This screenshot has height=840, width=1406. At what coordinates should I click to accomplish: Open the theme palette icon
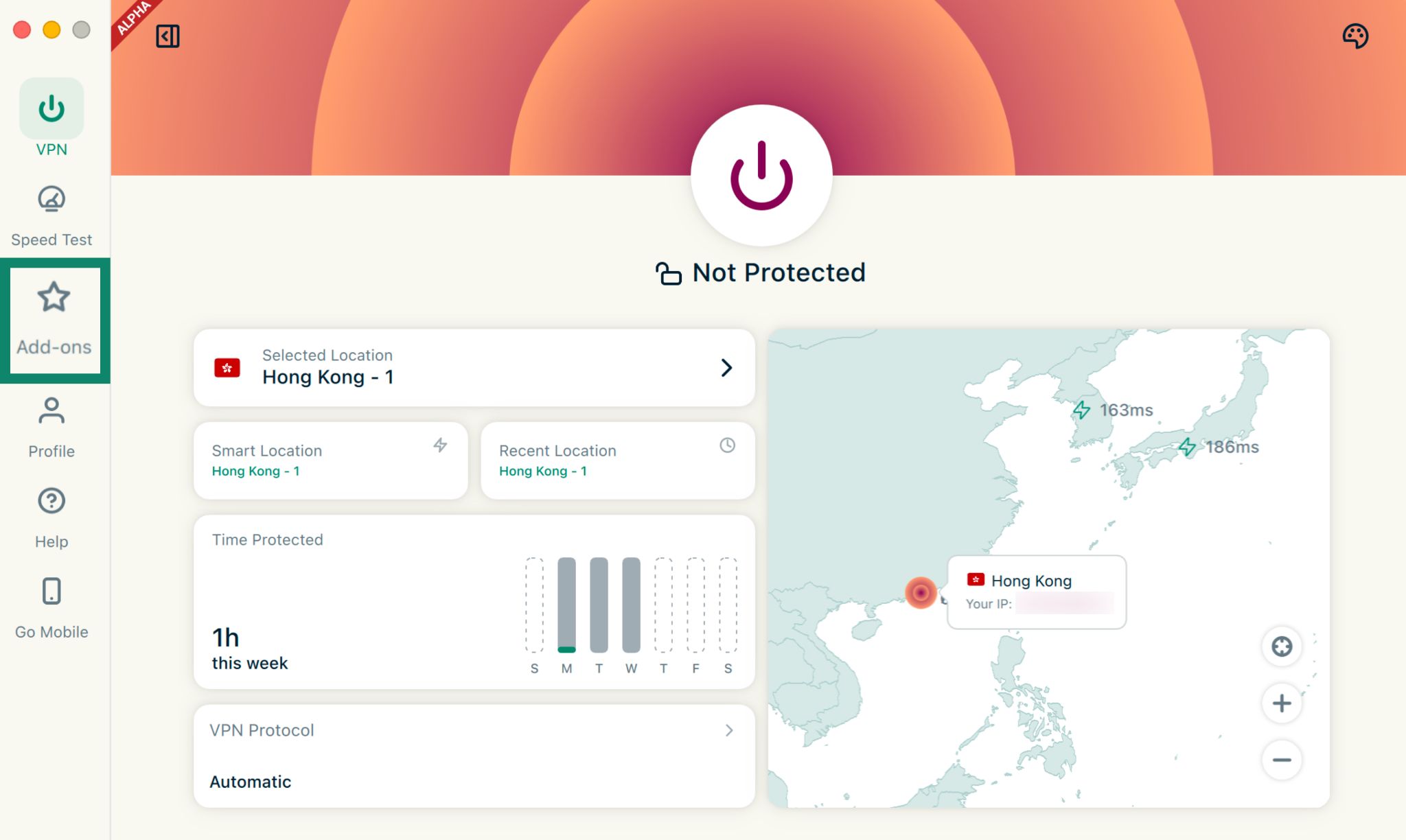click(x=1355, y=36)
